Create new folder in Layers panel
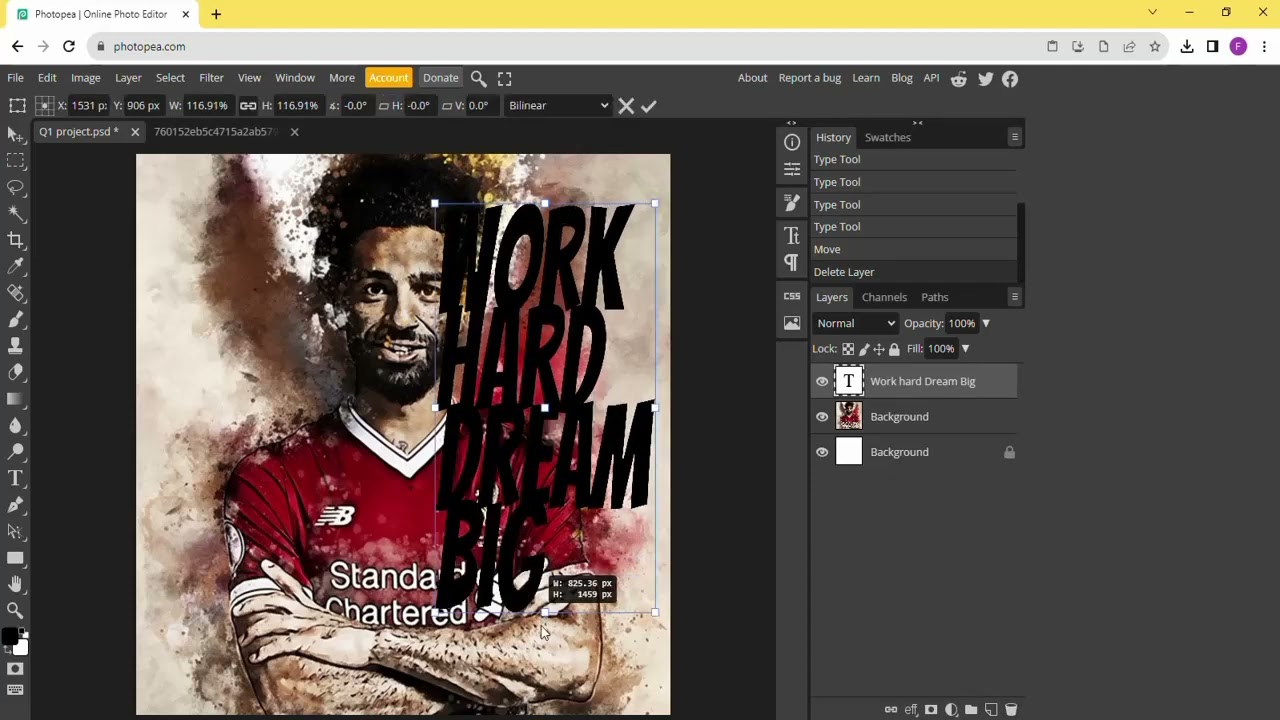 [971, 710]
